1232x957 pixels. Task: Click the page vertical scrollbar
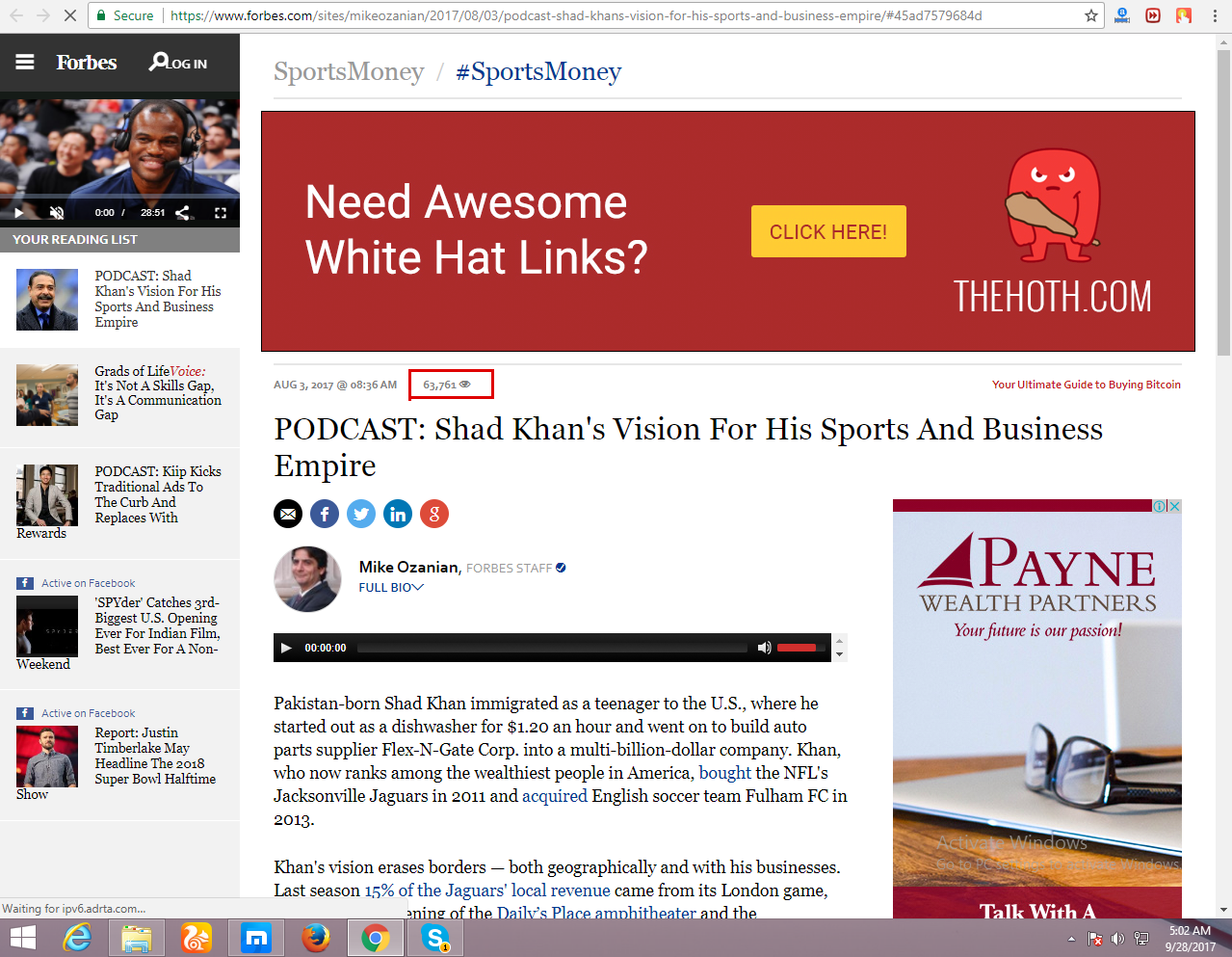(x=1224, y=202)
